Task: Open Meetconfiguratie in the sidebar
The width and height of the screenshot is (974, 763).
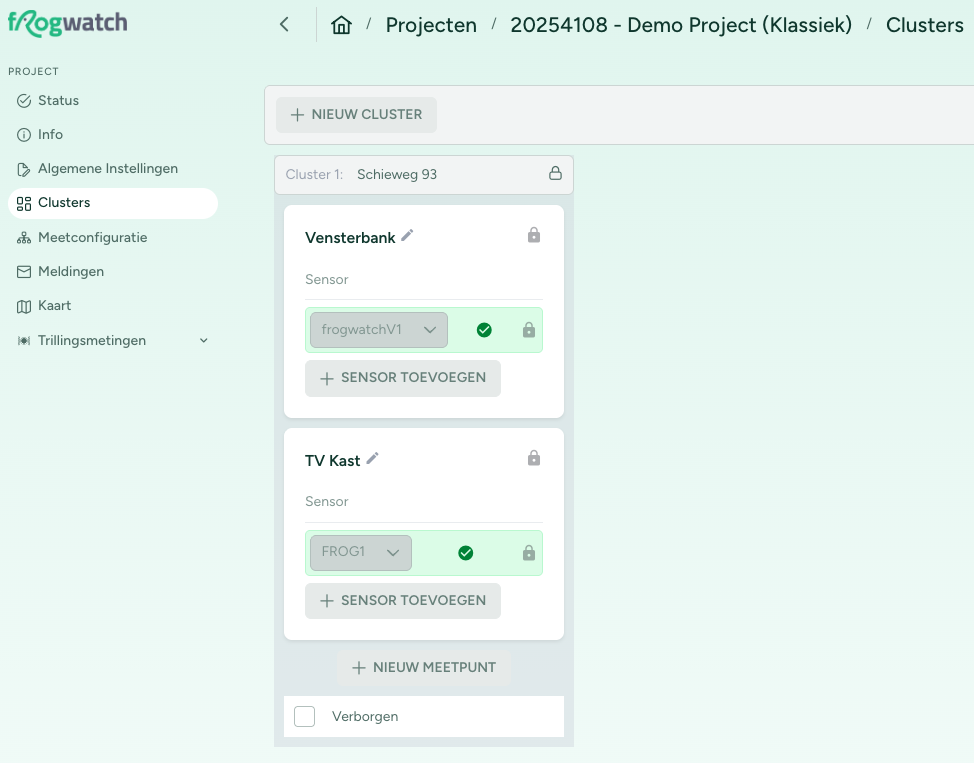Action: pos(113,237)
